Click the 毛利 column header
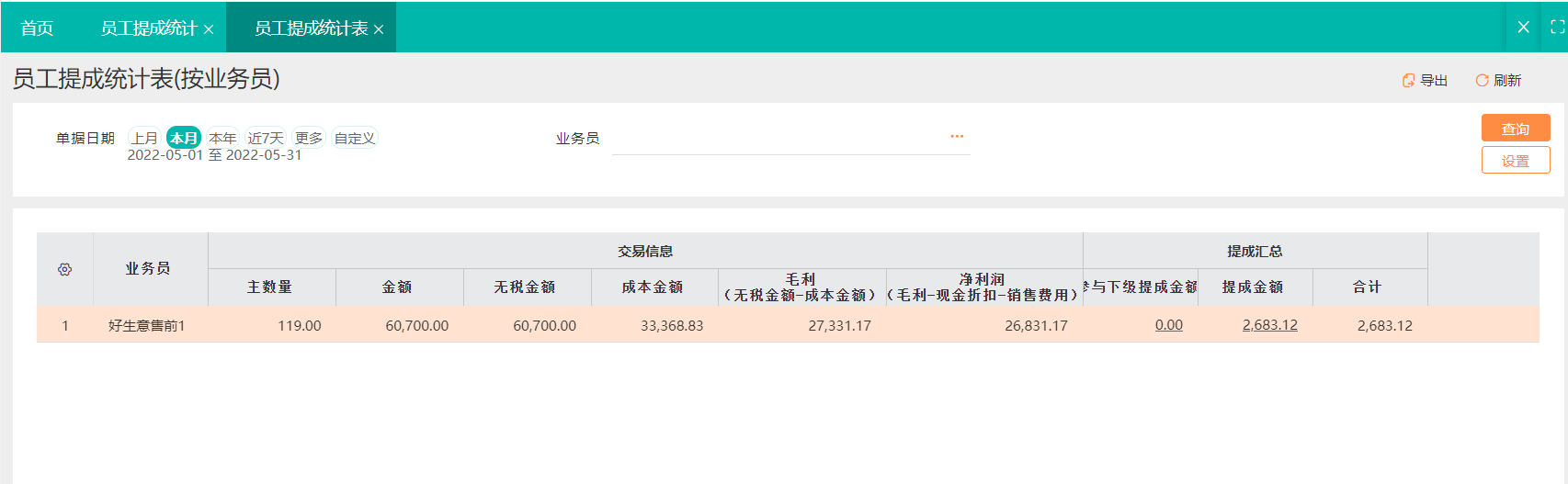This screenshot has width=1568, height=484. click(x=801, y=287)
